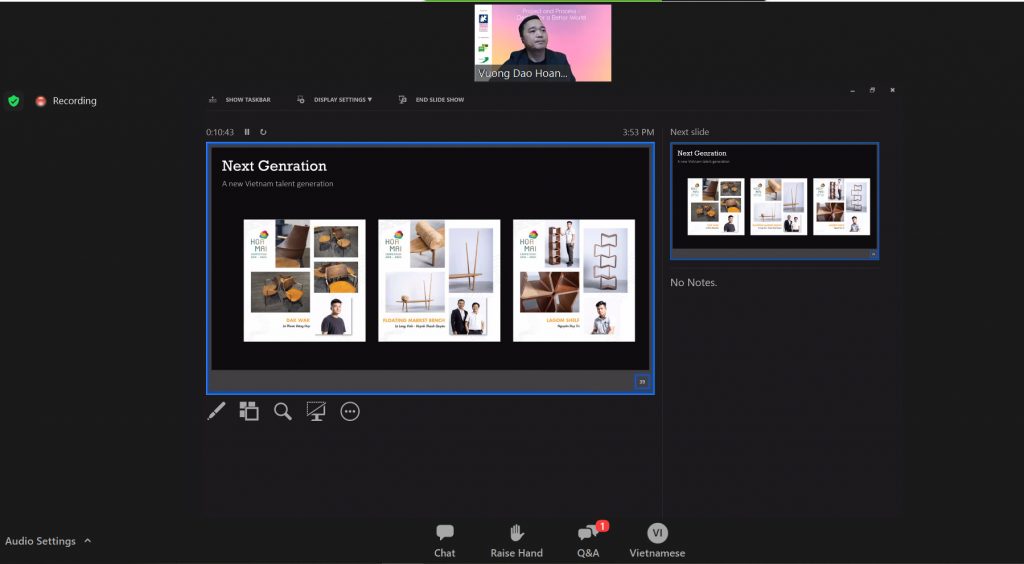Click the subtitle A new Vietnam talent generation
This screenshot has width=1024, height=564.
point(278,184)
